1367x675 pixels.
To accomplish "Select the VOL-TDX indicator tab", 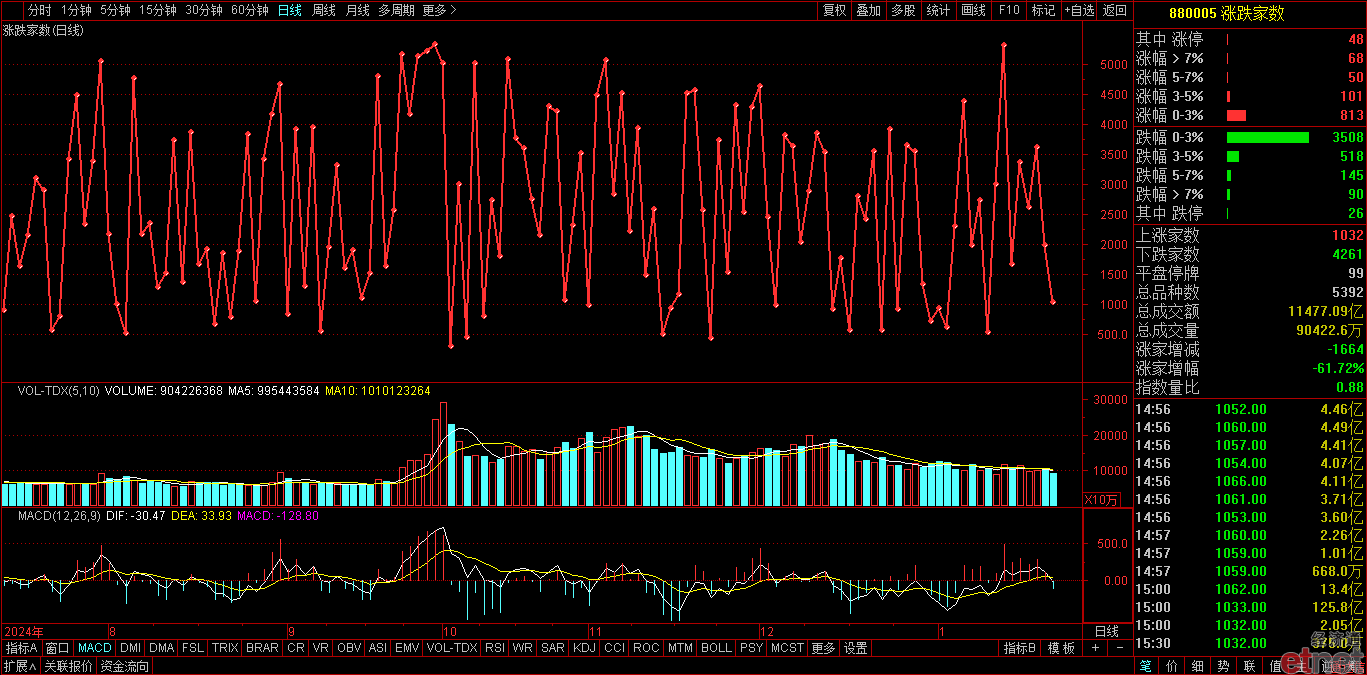I will click(x=452, y=648).
